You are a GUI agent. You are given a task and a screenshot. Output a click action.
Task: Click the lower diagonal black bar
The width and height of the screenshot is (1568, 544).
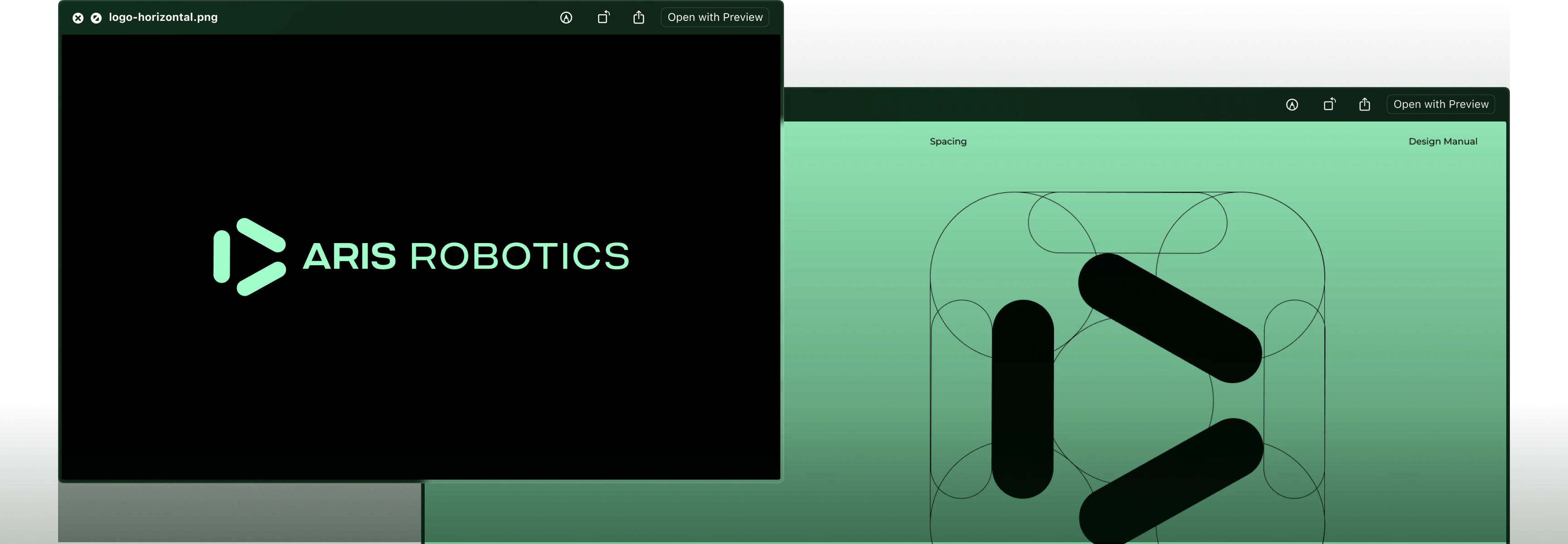1169,482
